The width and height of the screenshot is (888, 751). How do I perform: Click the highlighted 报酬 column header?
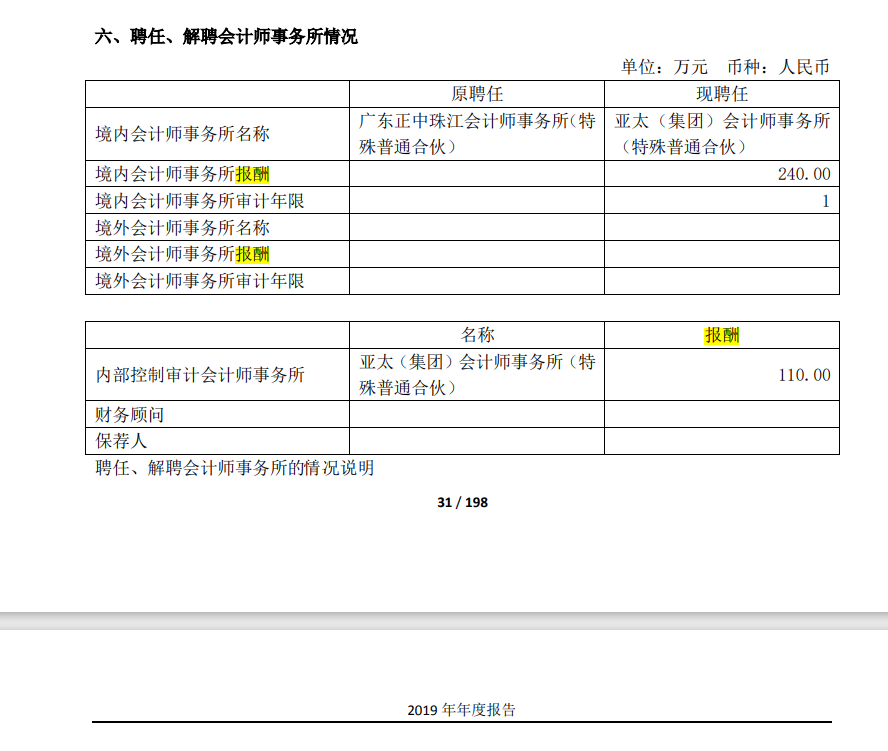[x=722, y=335]
